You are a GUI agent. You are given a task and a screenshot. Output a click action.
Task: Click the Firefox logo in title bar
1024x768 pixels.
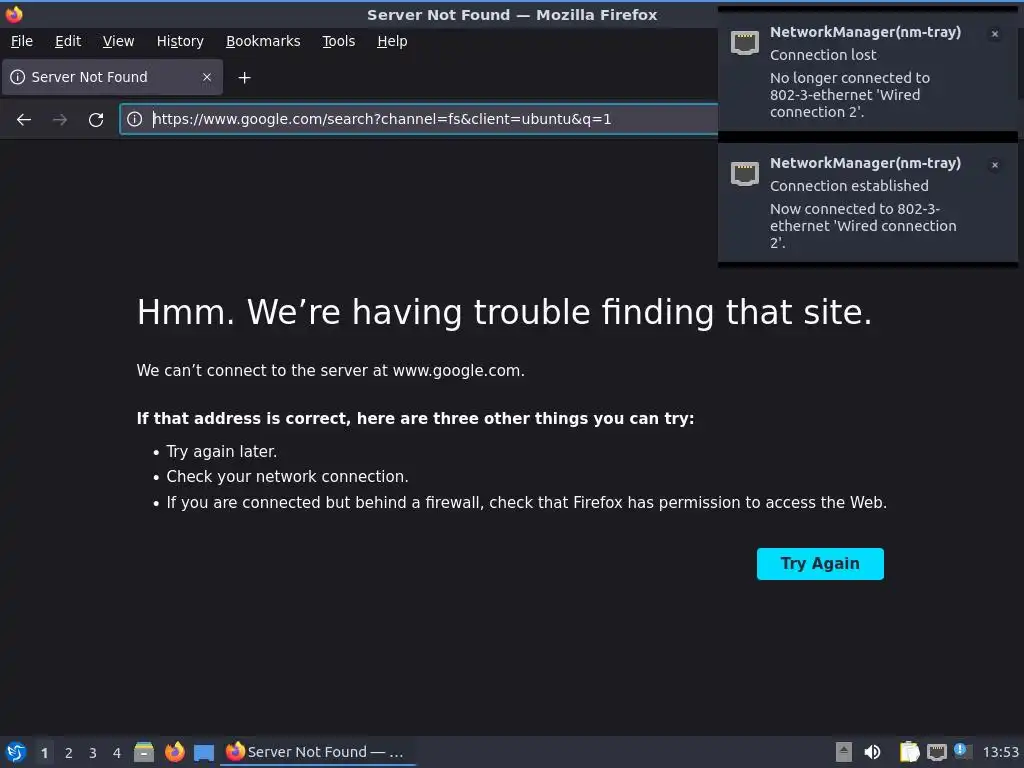pyautogui.click(x=14, y=14)
